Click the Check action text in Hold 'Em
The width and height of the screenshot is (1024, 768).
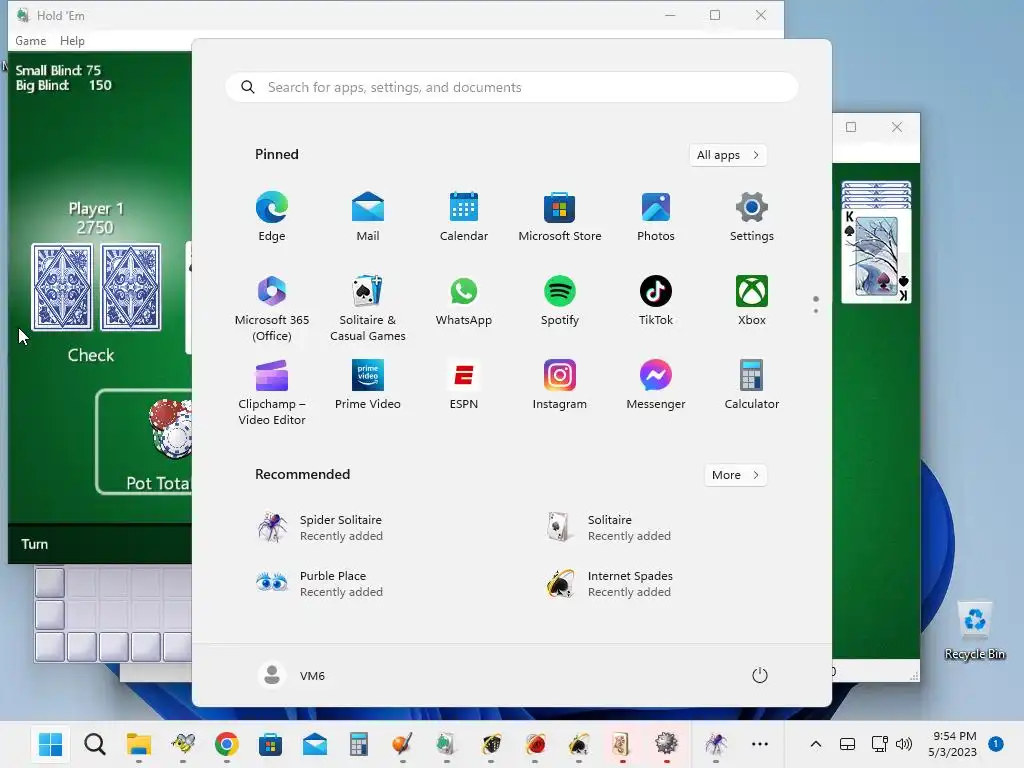click(x=91, y=355)
